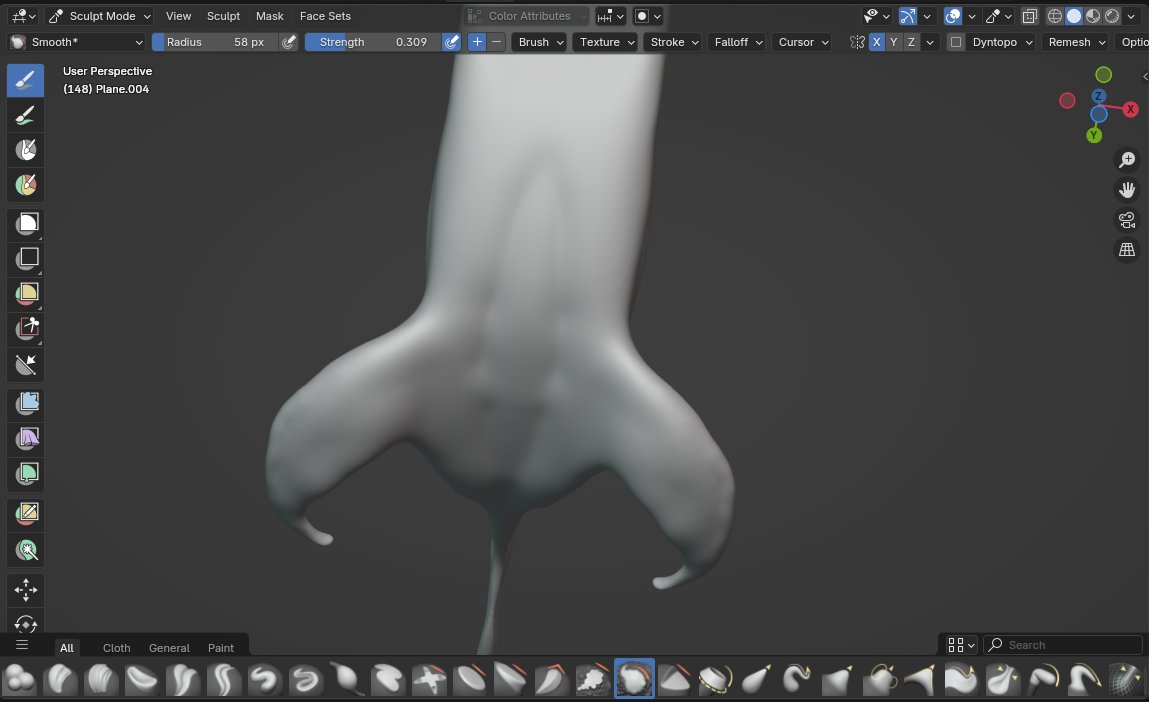Image resolution: width=1149 pixels, height=702 pixels.
Task: Click the plus button beside Strength
Action: pos(477,42)
